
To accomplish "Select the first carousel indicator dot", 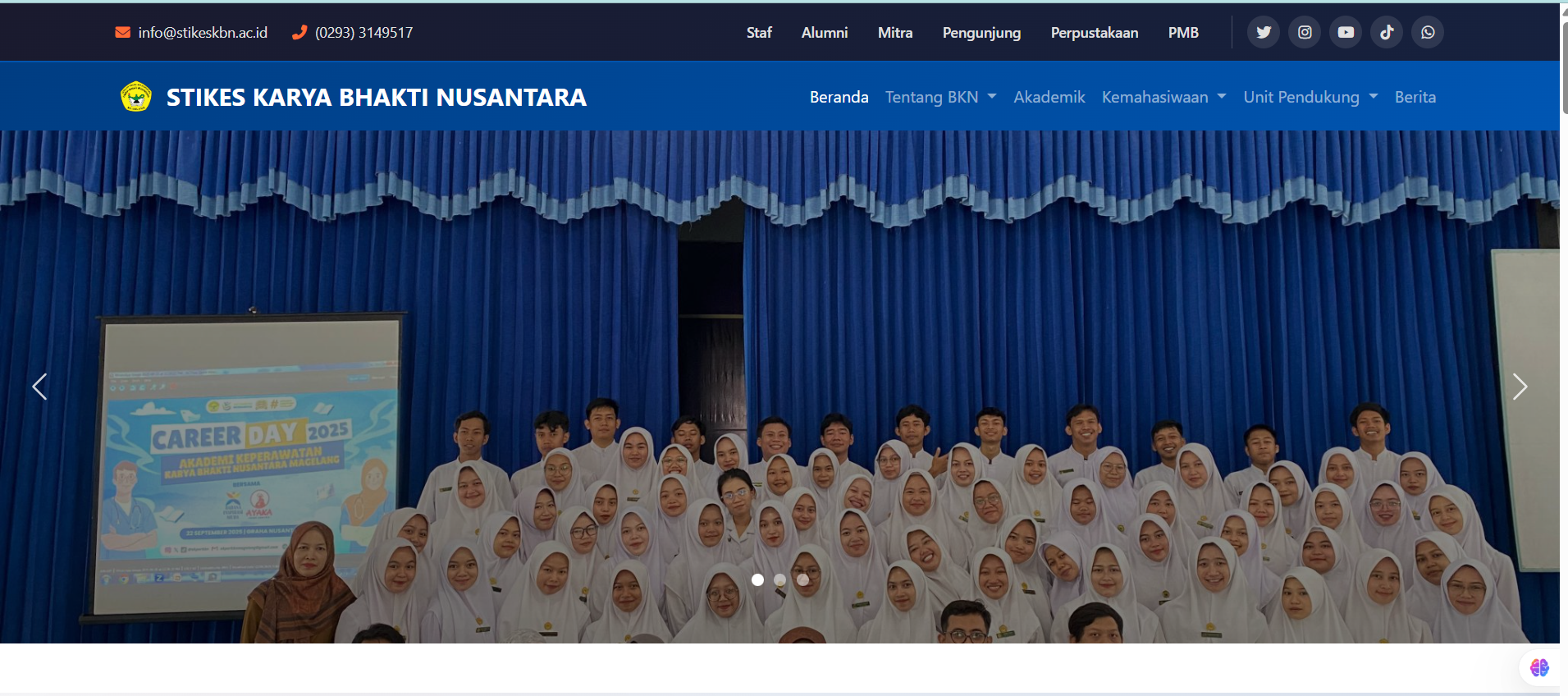I will [x=757, y=579].
